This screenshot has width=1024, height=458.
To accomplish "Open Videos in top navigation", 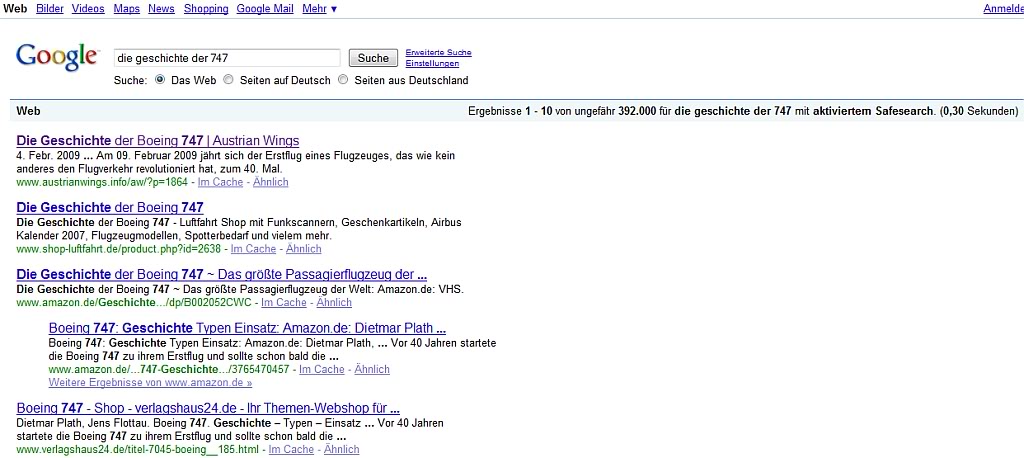I will click(88, 8).
